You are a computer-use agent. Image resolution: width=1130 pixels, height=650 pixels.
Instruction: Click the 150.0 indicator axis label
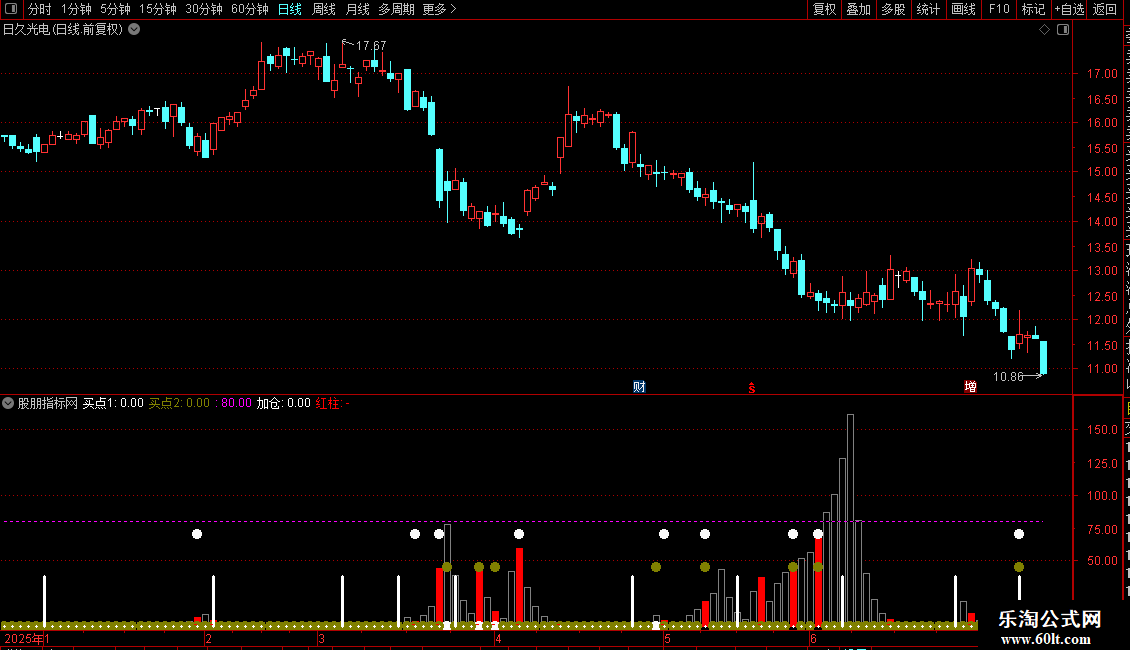tap(1102, 429)
